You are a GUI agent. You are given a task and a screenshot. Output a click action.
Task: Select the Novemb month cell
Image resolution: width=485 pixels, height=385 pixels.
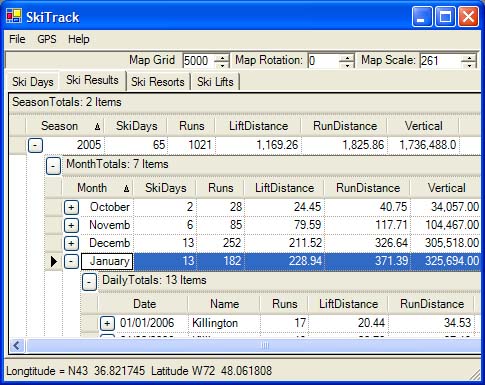pyautogui.click(x=107, y=225)
